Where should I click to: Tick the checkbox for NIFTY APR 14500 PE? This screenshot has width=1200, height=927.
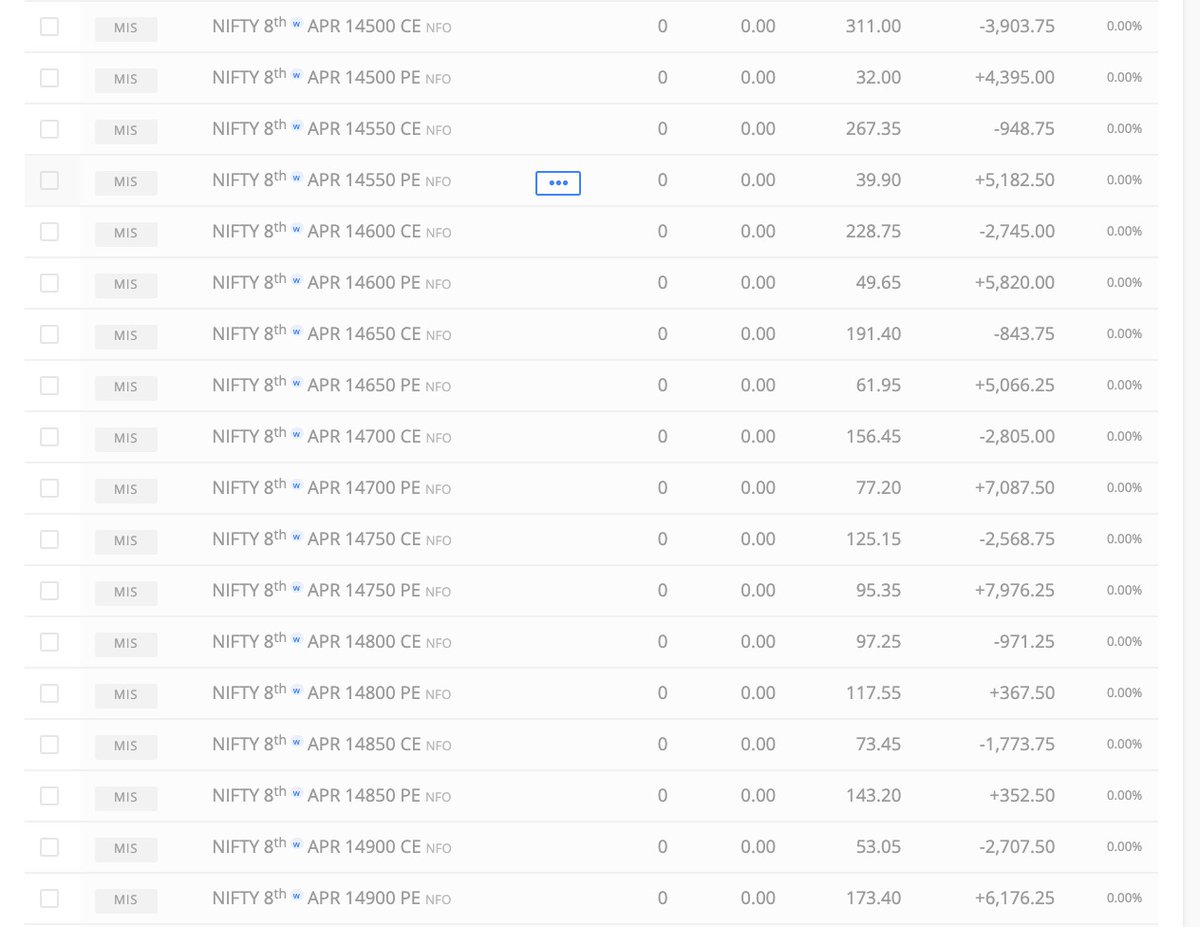tap(49, 77)
